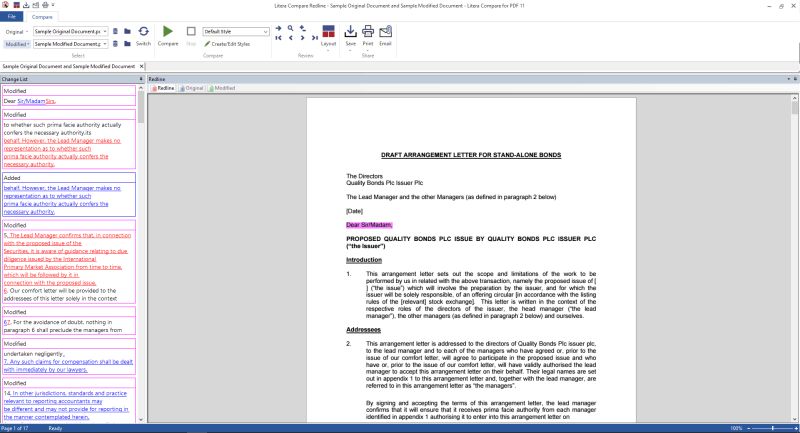Select change '67. For the avoidance of doubt'
Screen dimensions: 800x433
point(69,321)
